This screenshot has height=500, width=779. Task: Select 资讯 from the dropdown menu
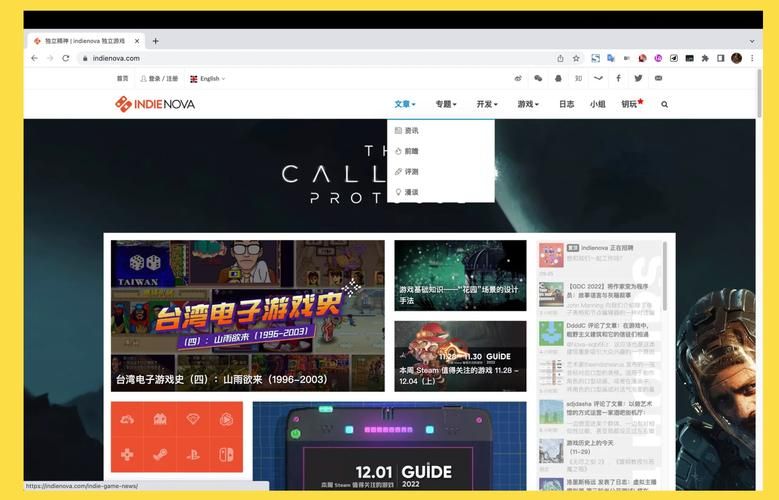(x=441, y=130)
